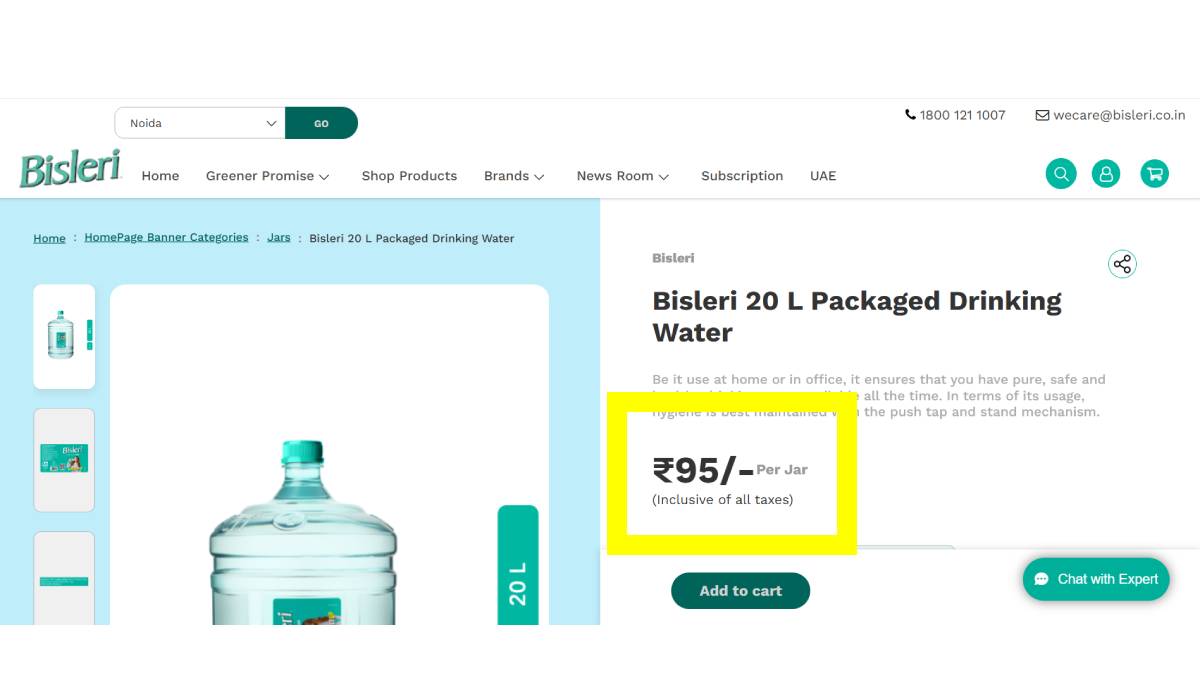Open the Subscription menu item

coord(742,176)
